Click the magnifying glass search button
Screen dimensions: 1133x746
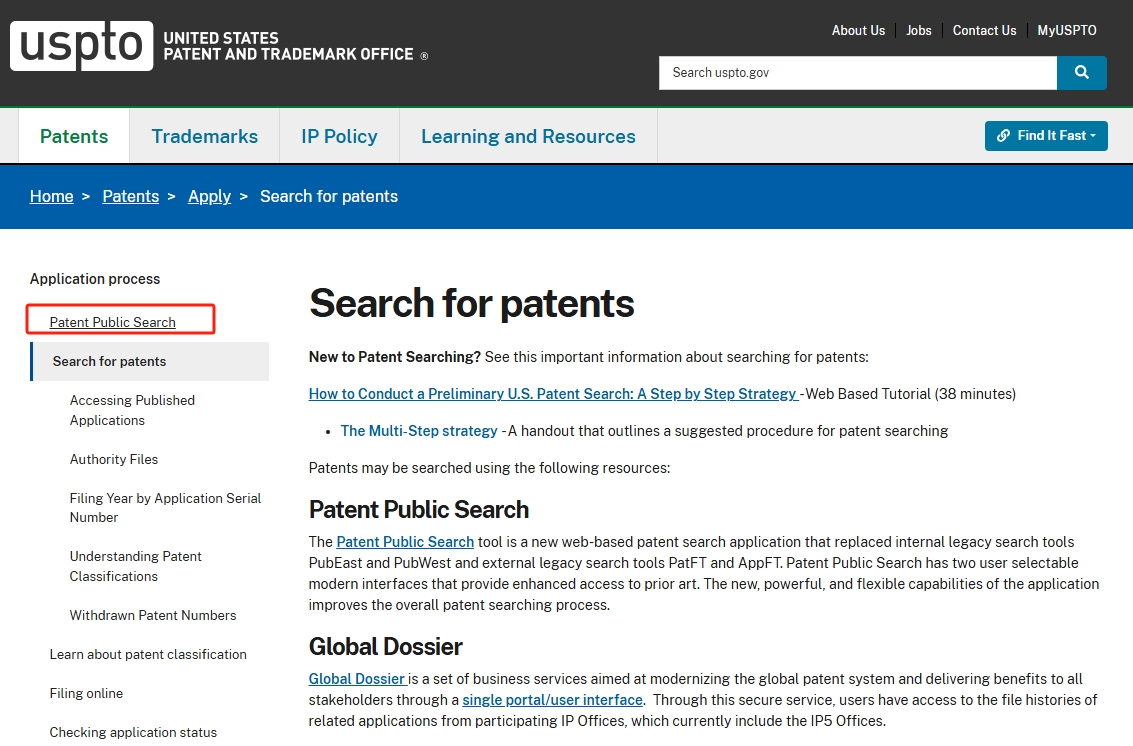point(1081,73)
